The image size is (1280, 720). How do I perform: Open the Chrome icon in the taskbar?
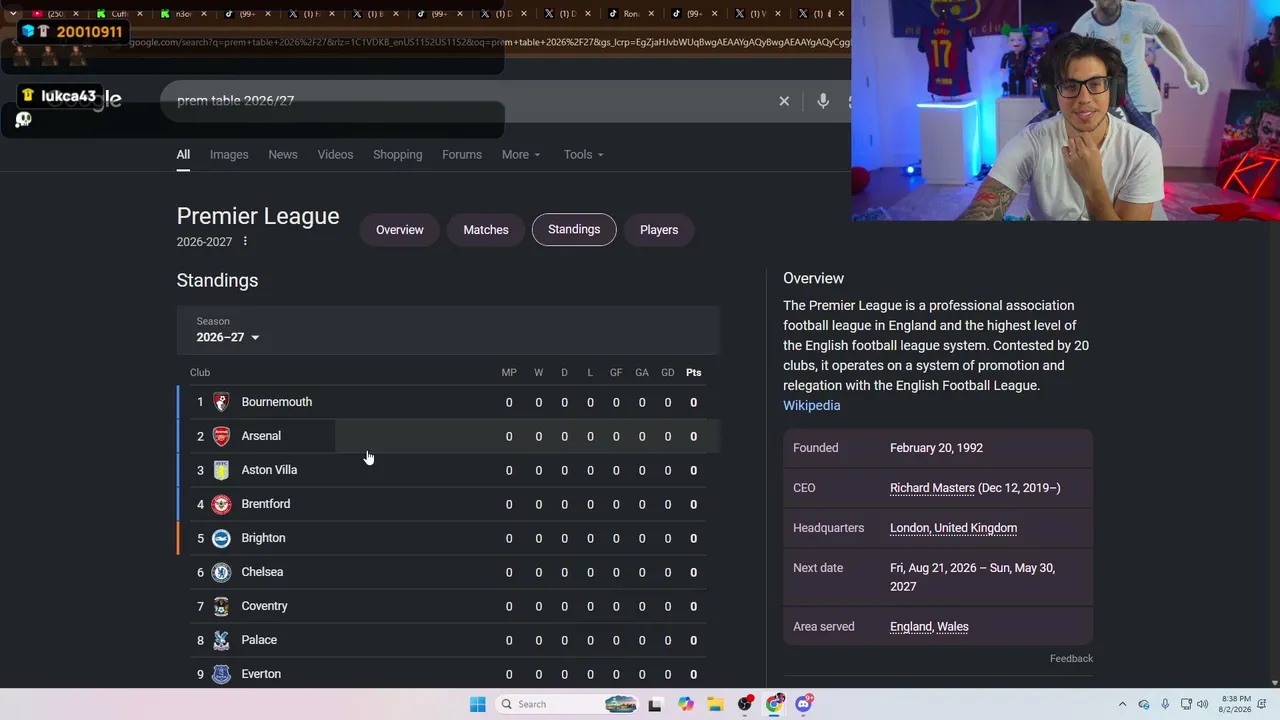pyautogui.click(x=775, y=704)
